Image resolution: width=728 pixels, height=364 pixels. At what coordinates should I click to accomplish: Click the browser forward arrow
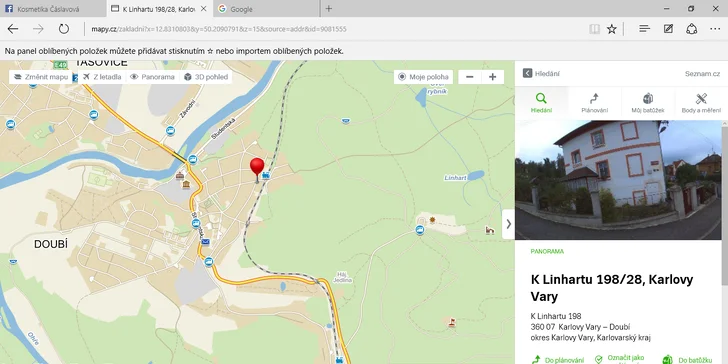[38, 29]
